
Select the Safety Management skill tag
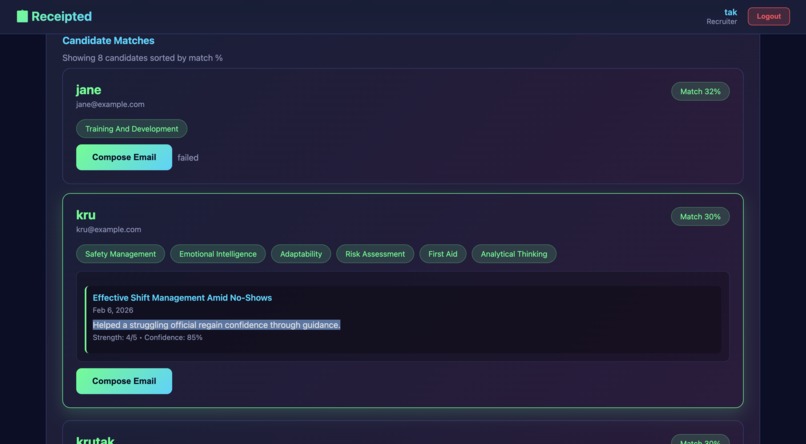pos(120,254)
